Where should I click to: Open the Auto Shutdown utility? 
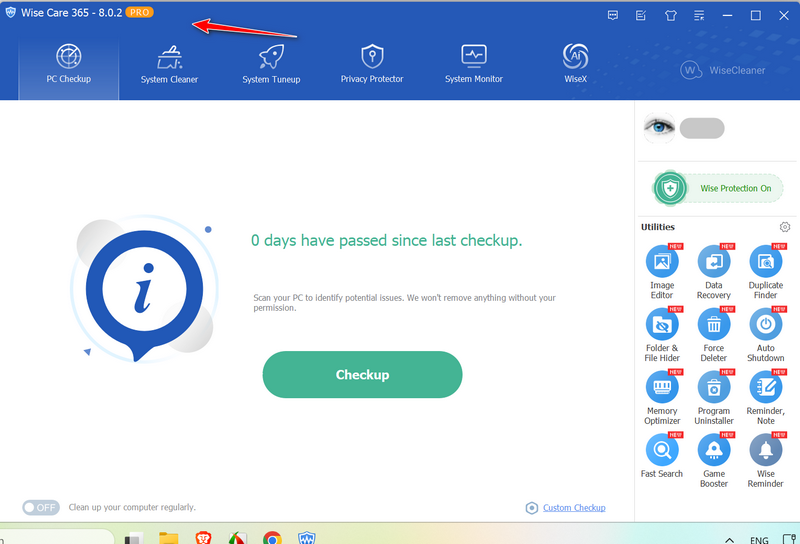[765, 335]
